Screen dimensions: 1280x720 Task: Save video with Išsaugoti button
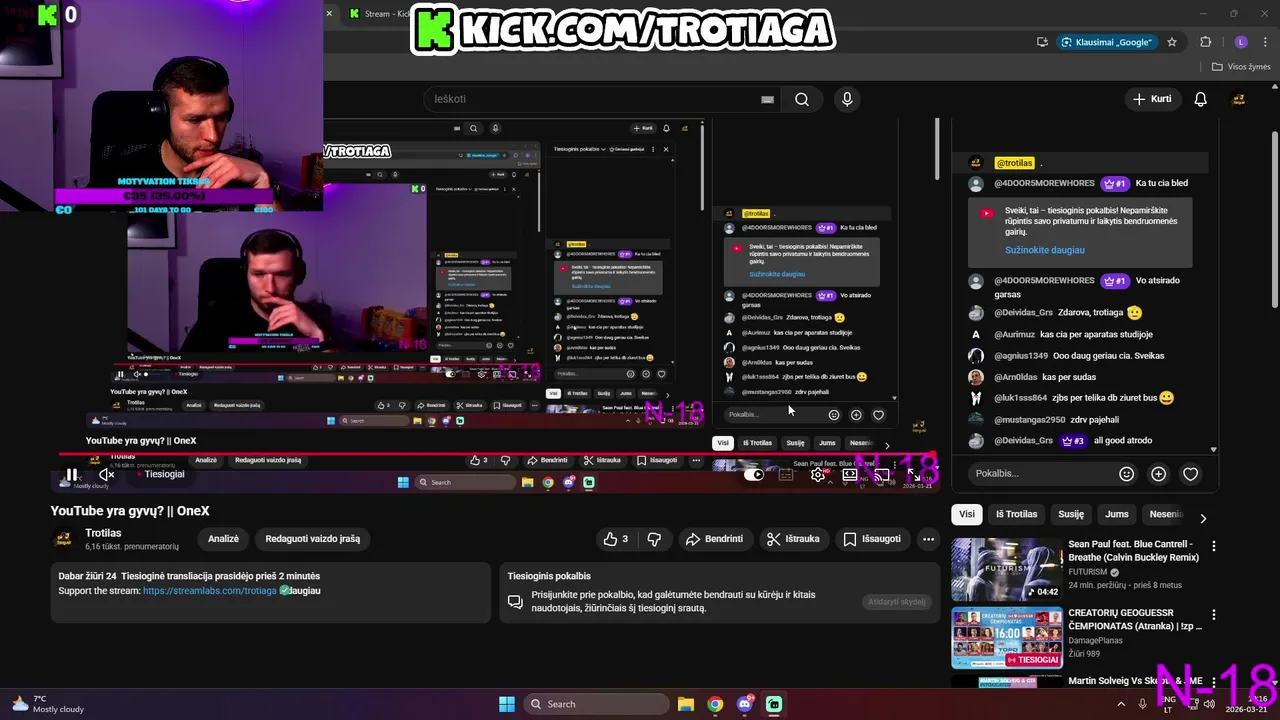pos(871,539)
